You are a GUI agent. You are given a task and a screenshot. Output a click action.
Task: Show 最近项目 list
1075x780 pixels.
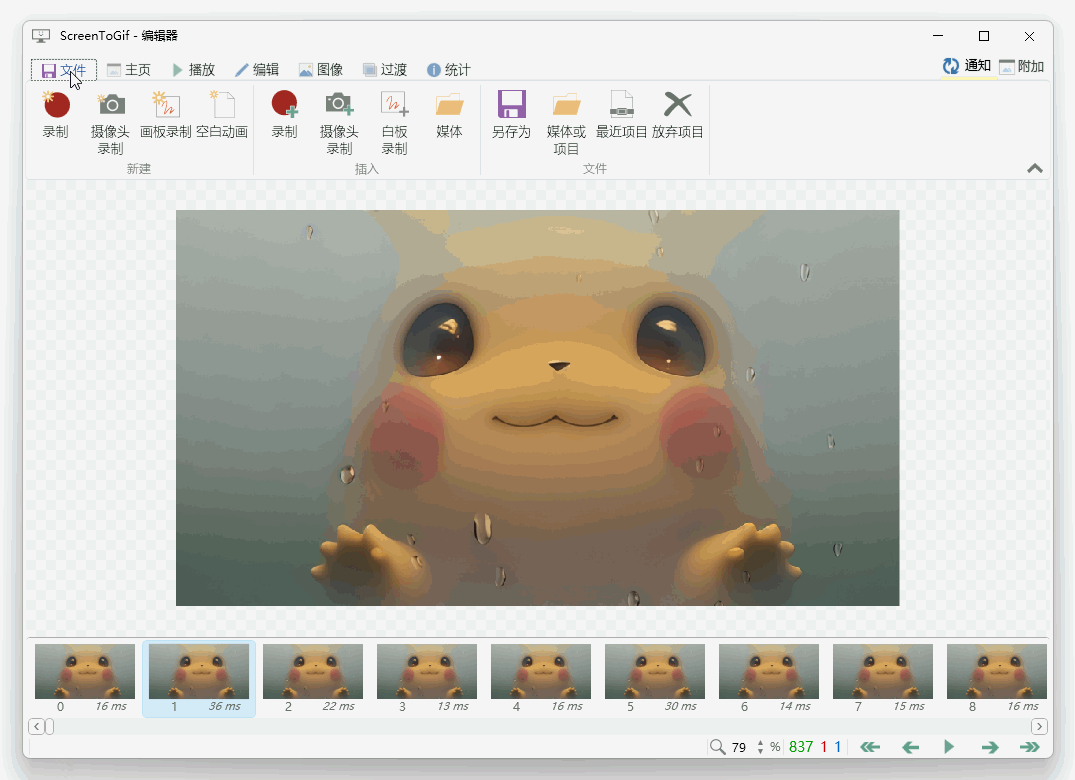point(621,115)
